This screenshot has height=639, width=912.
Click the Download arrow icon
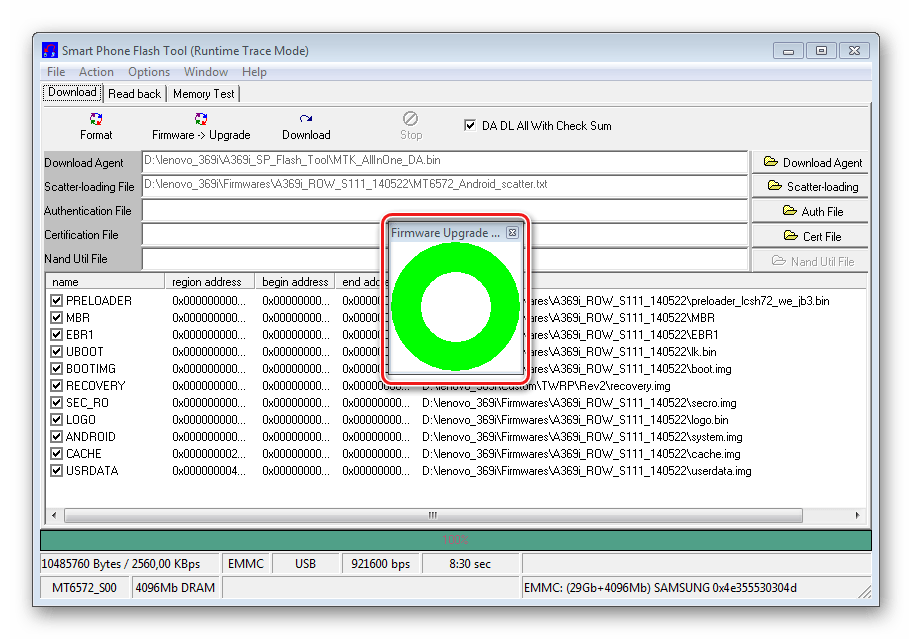click(x=306, y=119)
